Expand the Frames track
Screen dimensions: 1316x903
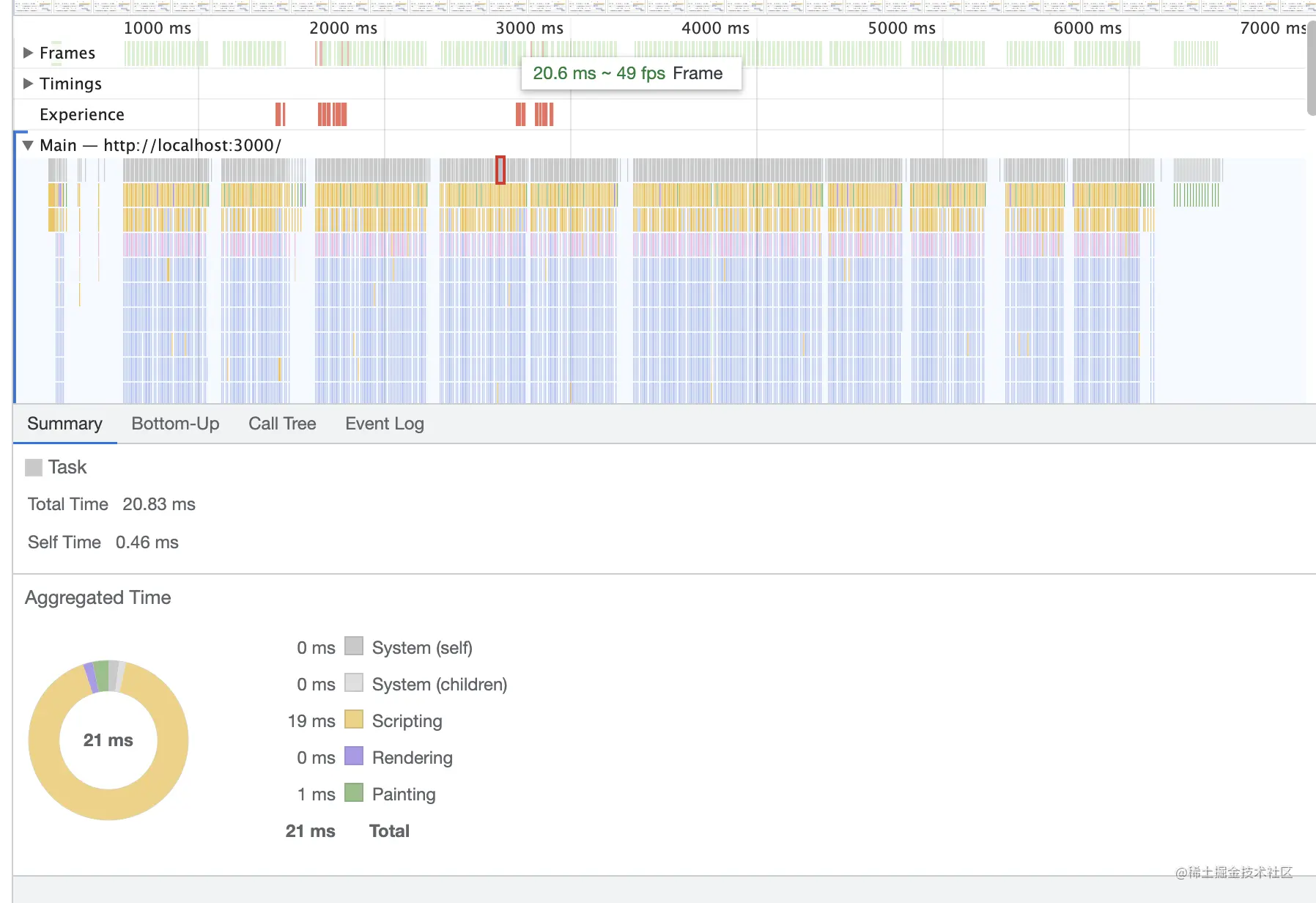point(29,53)
